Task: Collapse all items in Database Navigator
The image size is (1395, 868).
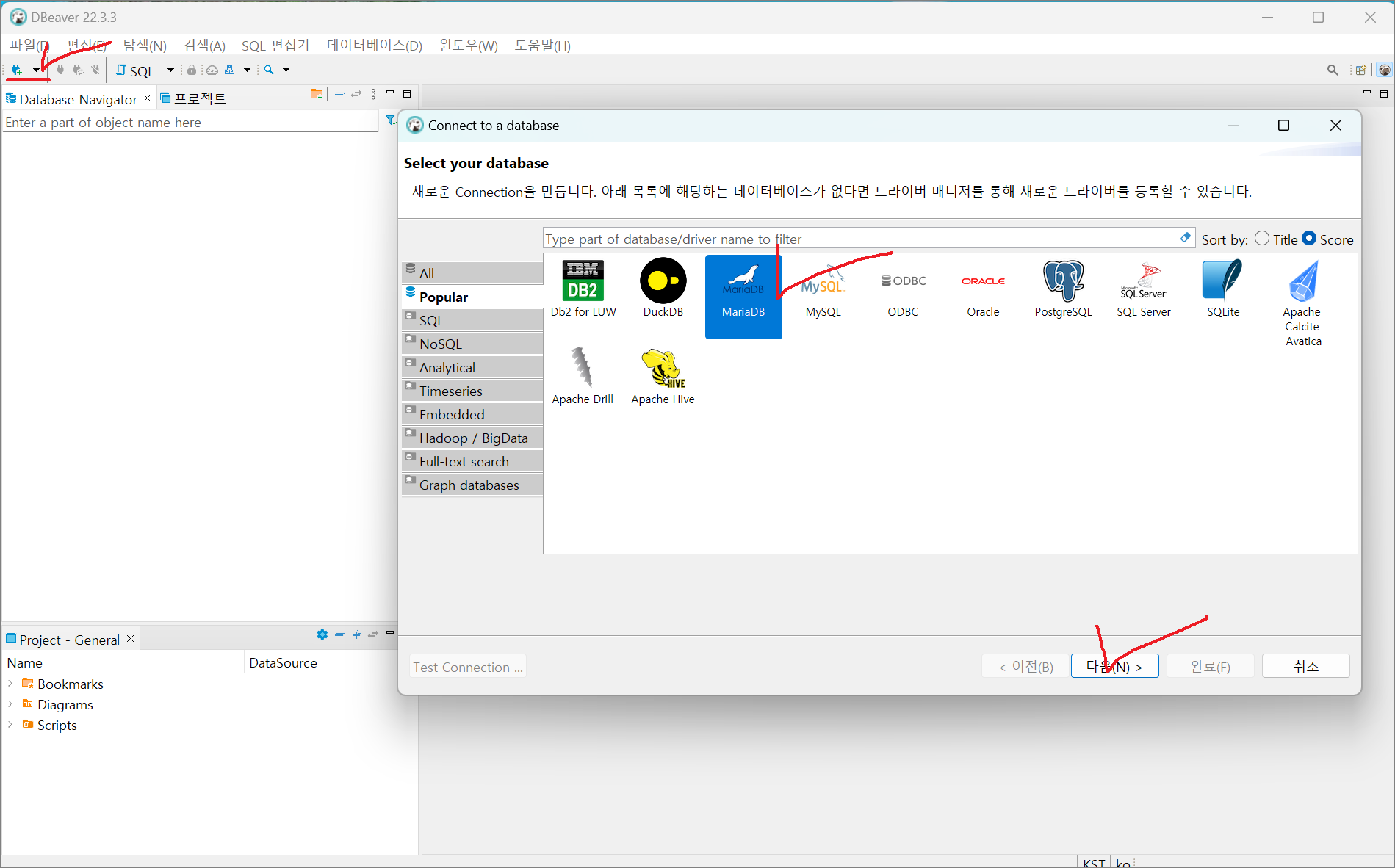Action: pyautogui.click(x=339, y=94)
